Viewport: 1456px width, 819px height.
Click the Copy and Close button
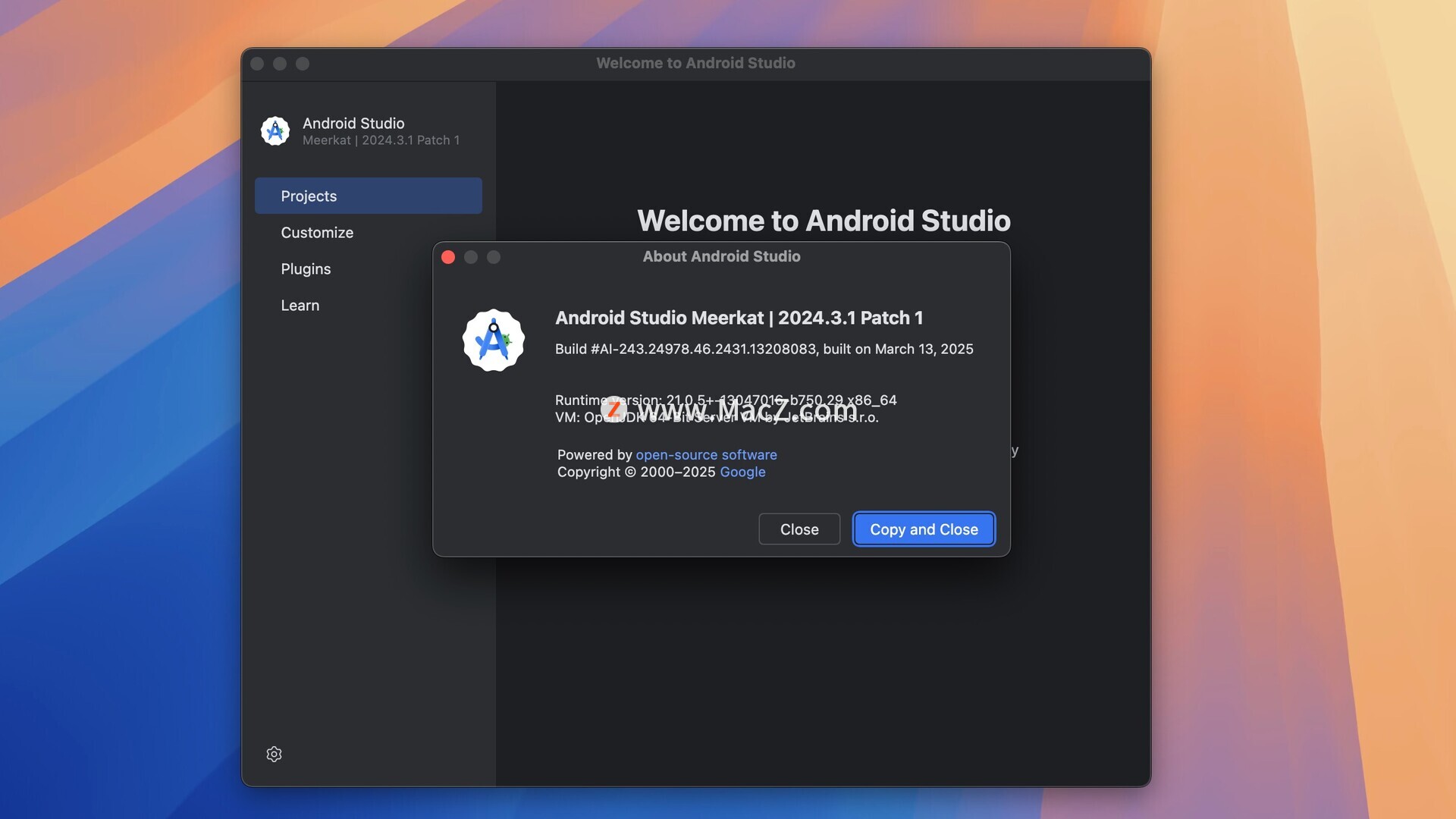(924, 529)
